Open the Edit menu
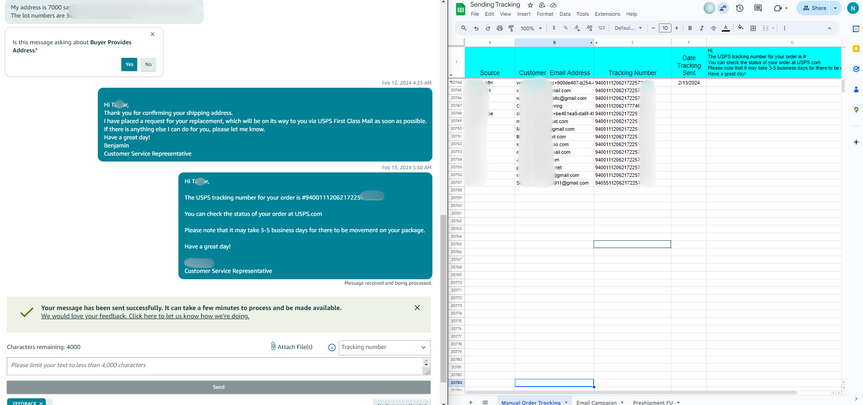The height and width of the screenshot is (405, 863). point(489,14)
